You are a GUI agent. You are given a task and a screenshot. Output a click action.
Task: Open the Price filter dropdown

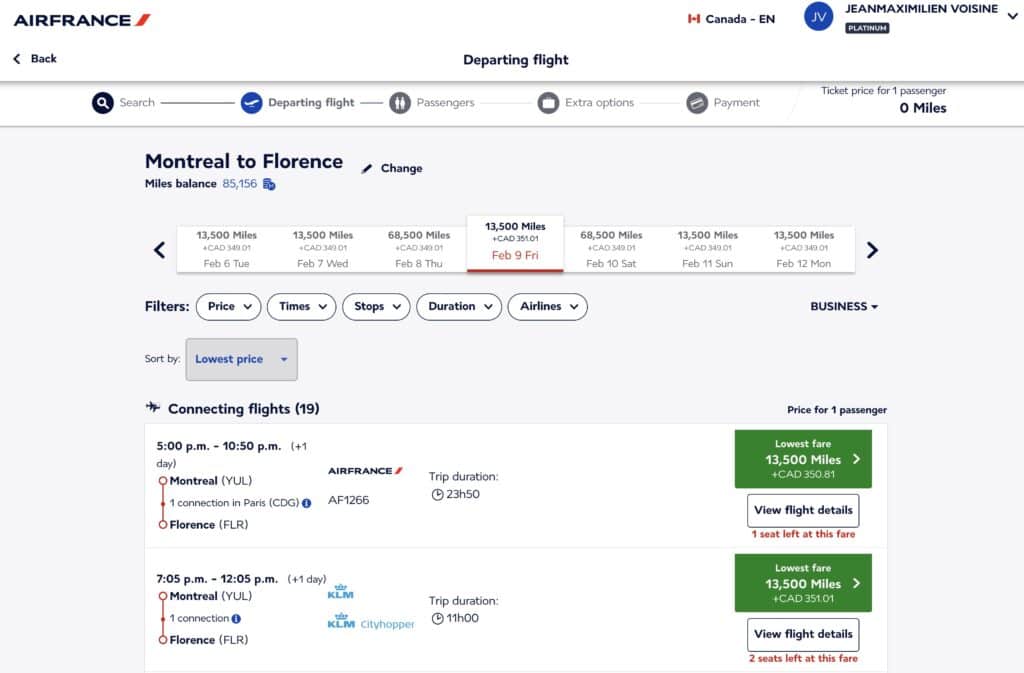pos(228,307)
